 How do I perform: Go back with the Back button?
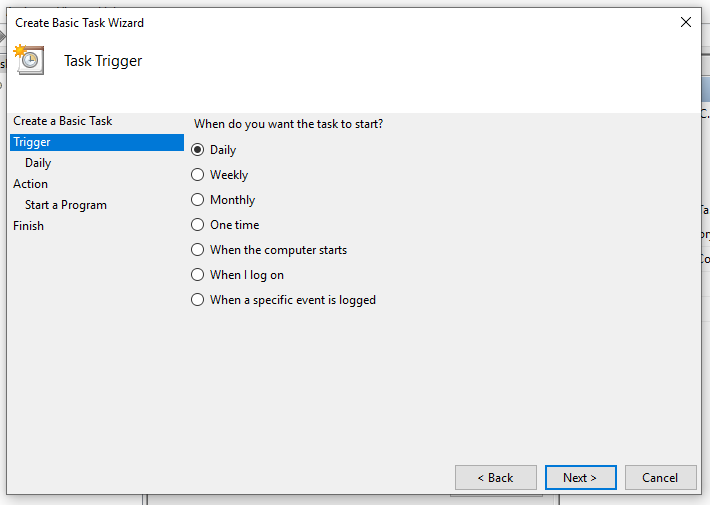coord(495,477)
